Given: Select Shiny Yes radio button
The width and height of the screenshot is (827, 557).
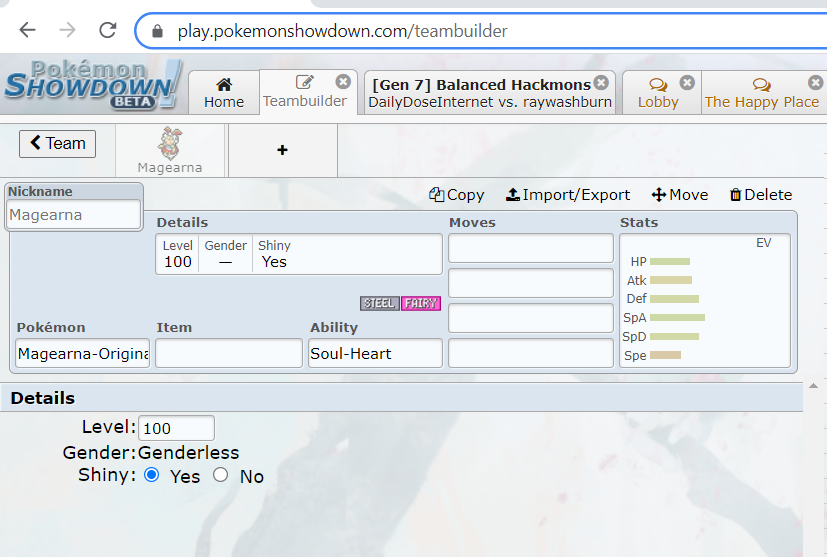Looking at the screenshot, I should 151,475.
